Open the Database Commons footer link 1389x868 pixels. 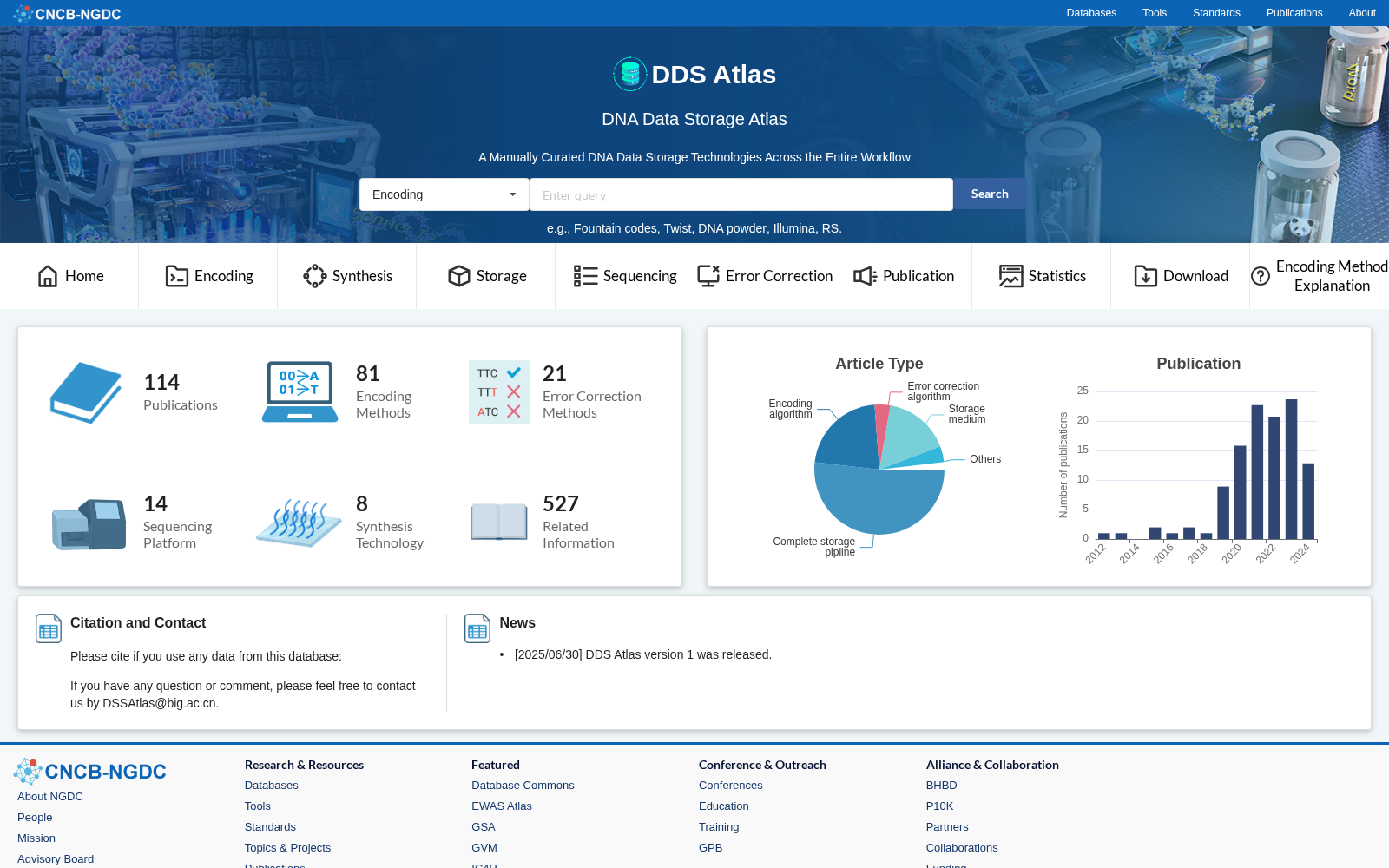pyautogui.click(x=523, y=786)
